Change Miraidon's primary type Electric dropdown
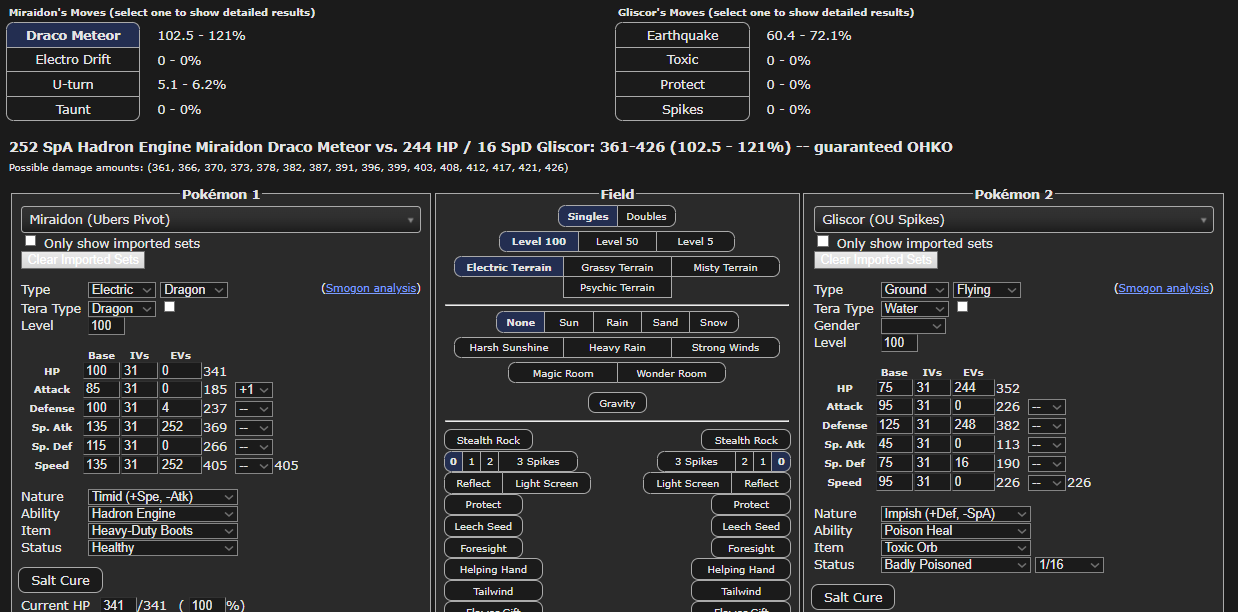 [121, 290]
